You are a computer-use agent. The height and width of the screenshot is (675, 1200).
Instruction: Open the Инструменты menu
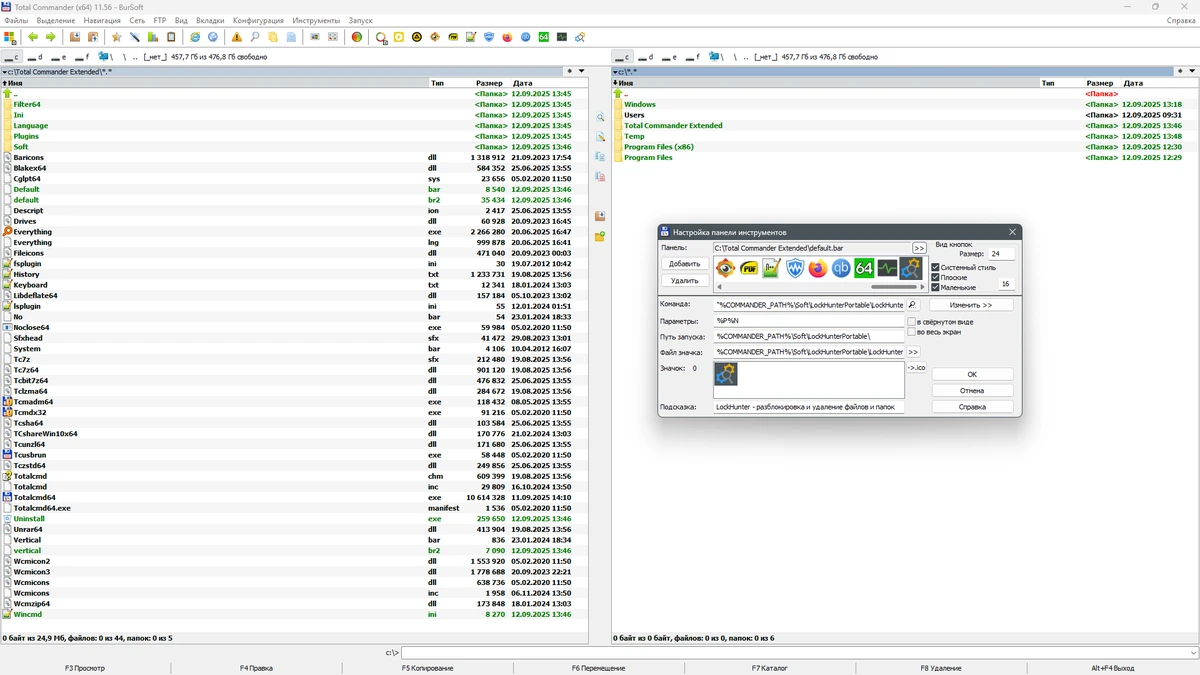316,20
